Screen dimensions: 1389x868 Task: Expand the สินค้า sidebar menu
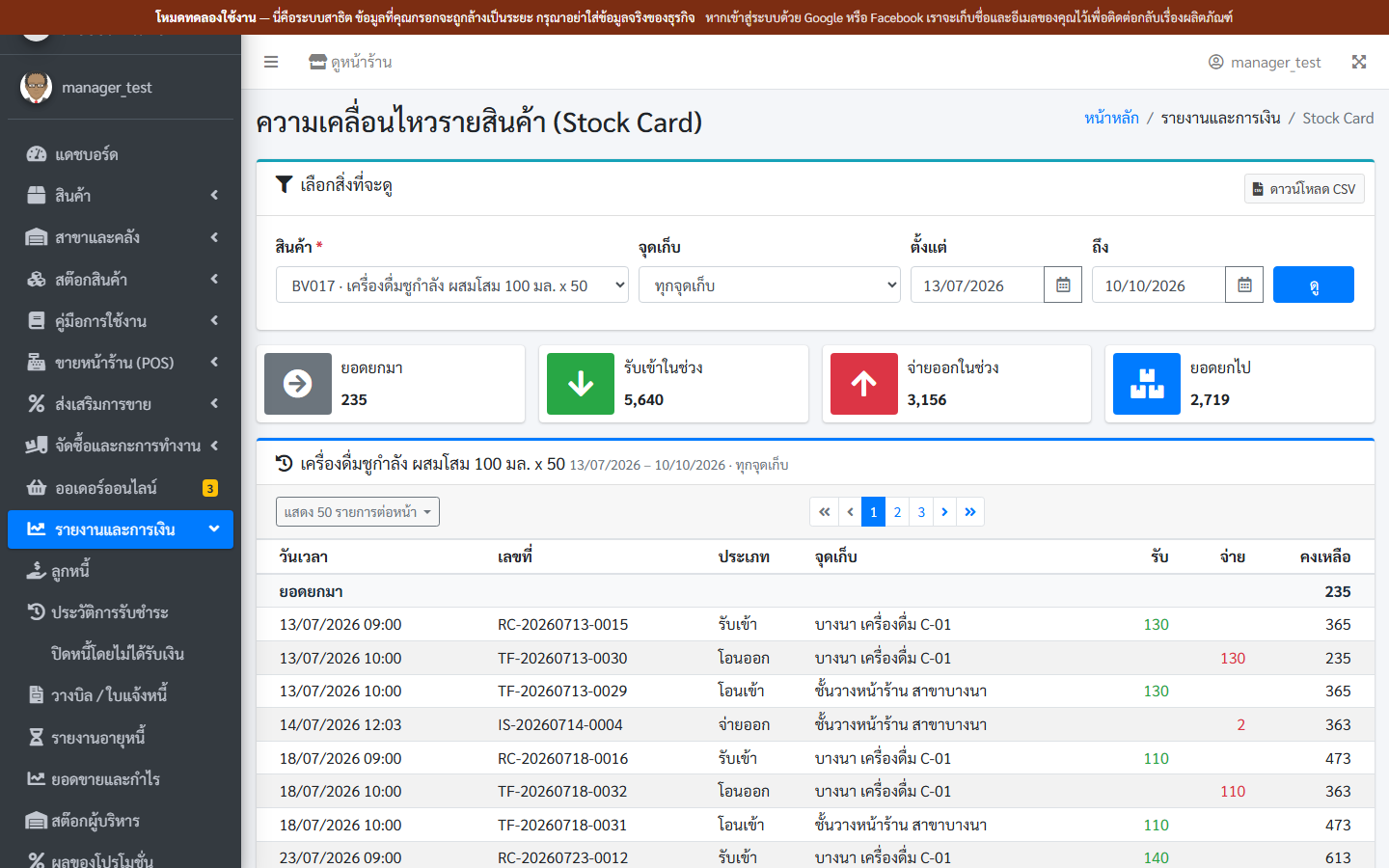[121, 195]
